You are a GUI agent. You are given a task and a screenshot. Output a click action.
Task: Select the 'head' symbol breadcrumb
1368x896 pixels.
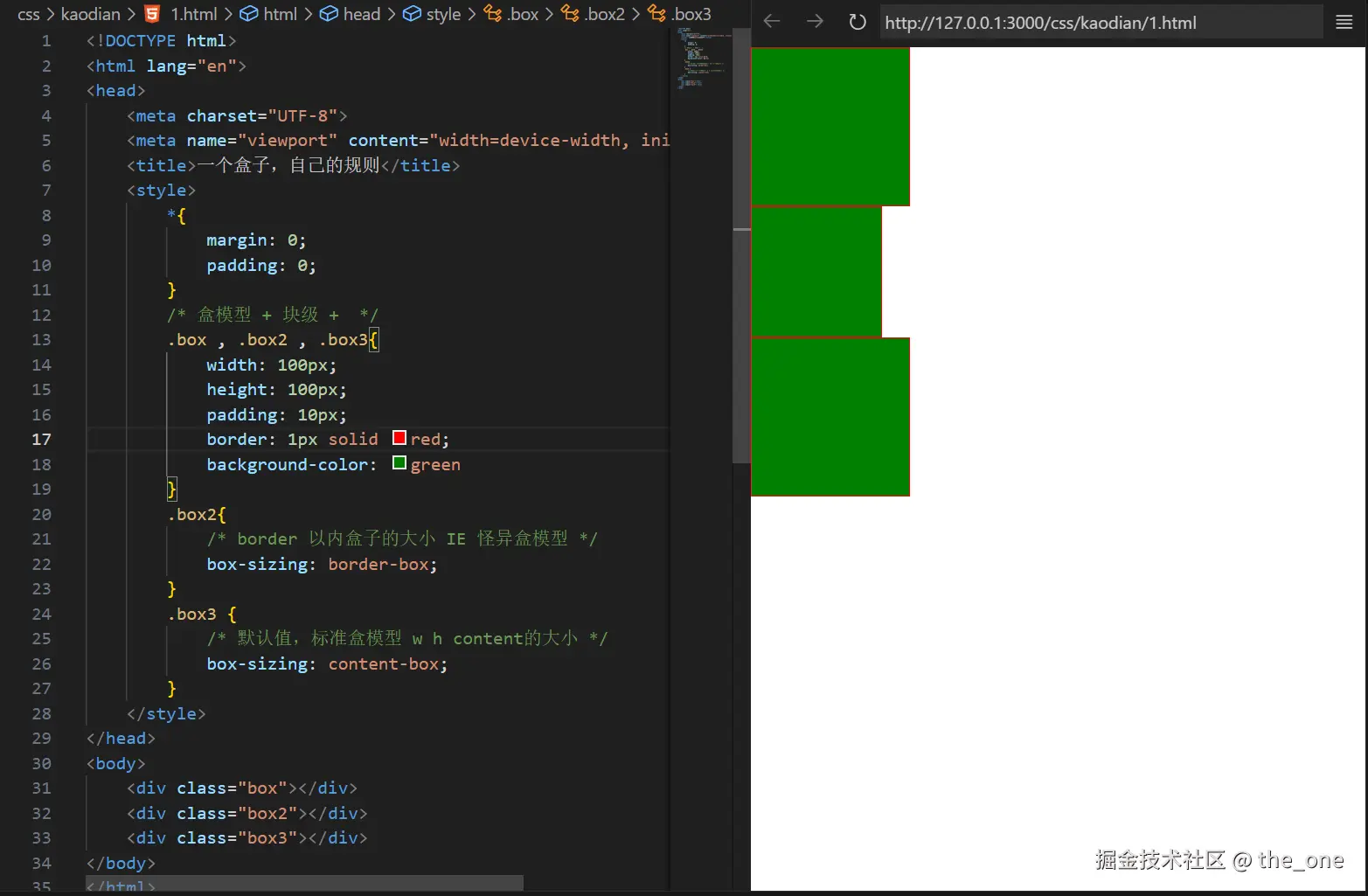362,14
